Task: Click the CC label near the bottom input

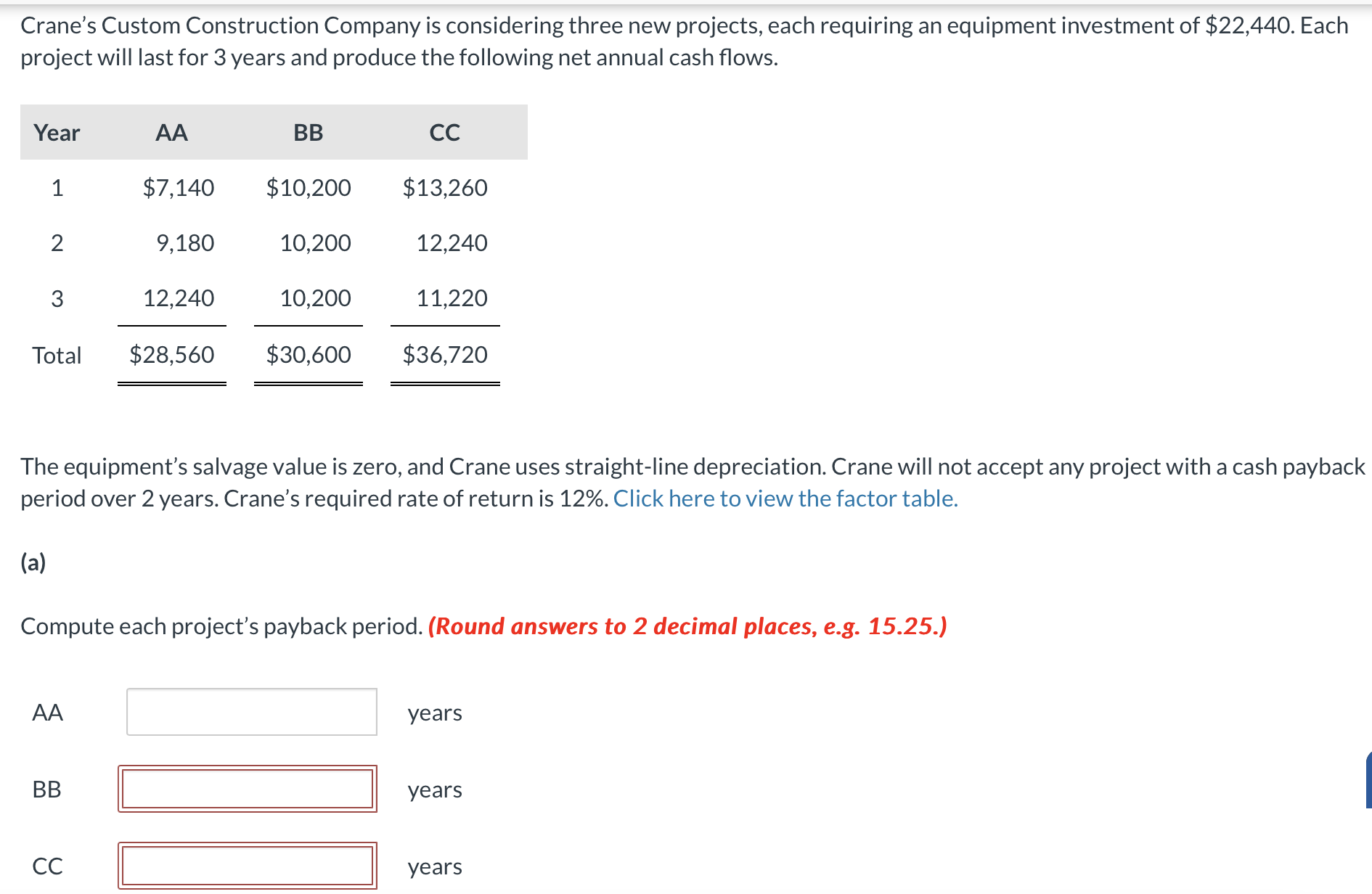Action: (46, 867)
